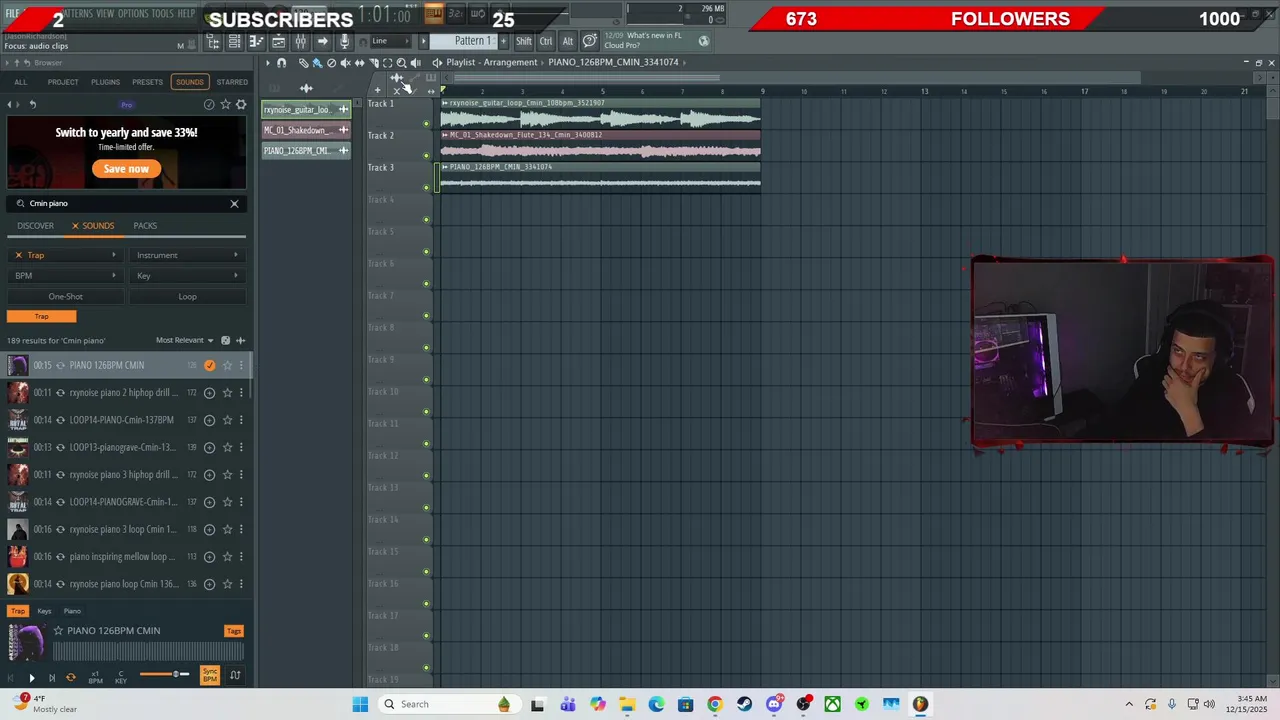The width and height of the screenshot is (1280, 720).
Task: Mute Track 3 using its green dot
Action: click(426, 188)
